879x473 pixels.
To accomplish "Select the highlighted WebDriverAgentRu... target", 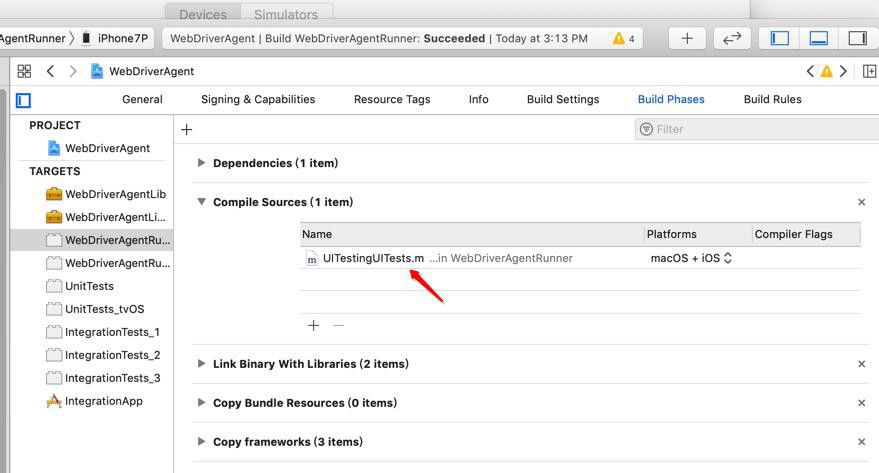I will pyautogui.click(x=92, y=240).
